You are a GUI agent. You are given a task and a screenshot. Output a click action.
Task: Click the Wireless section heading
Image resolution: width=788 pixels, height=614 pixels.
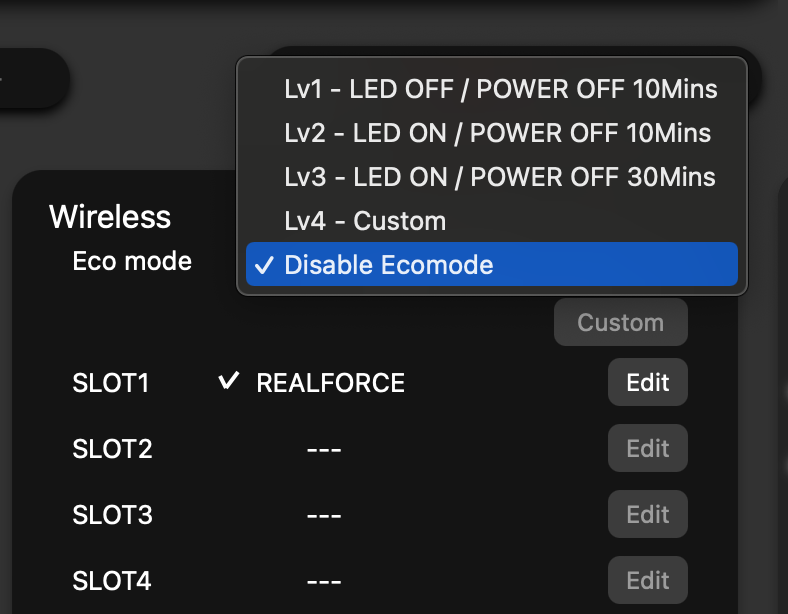(110, 217)
